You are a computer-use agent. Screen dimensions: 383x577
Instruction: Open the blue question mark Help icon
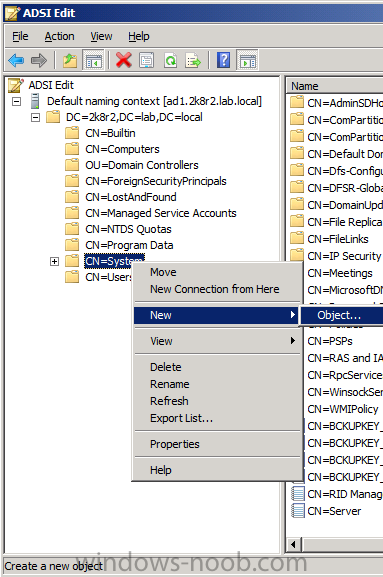coord(223,60)
